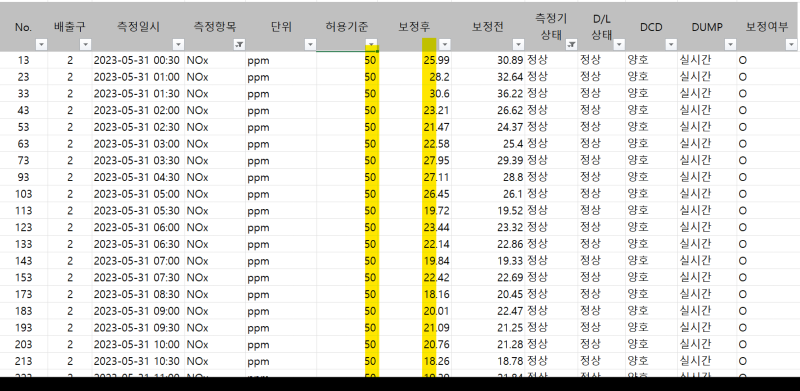Open the No. column filter dropdown
This screenshot has height=391, width=800.
tap(42, 45)
